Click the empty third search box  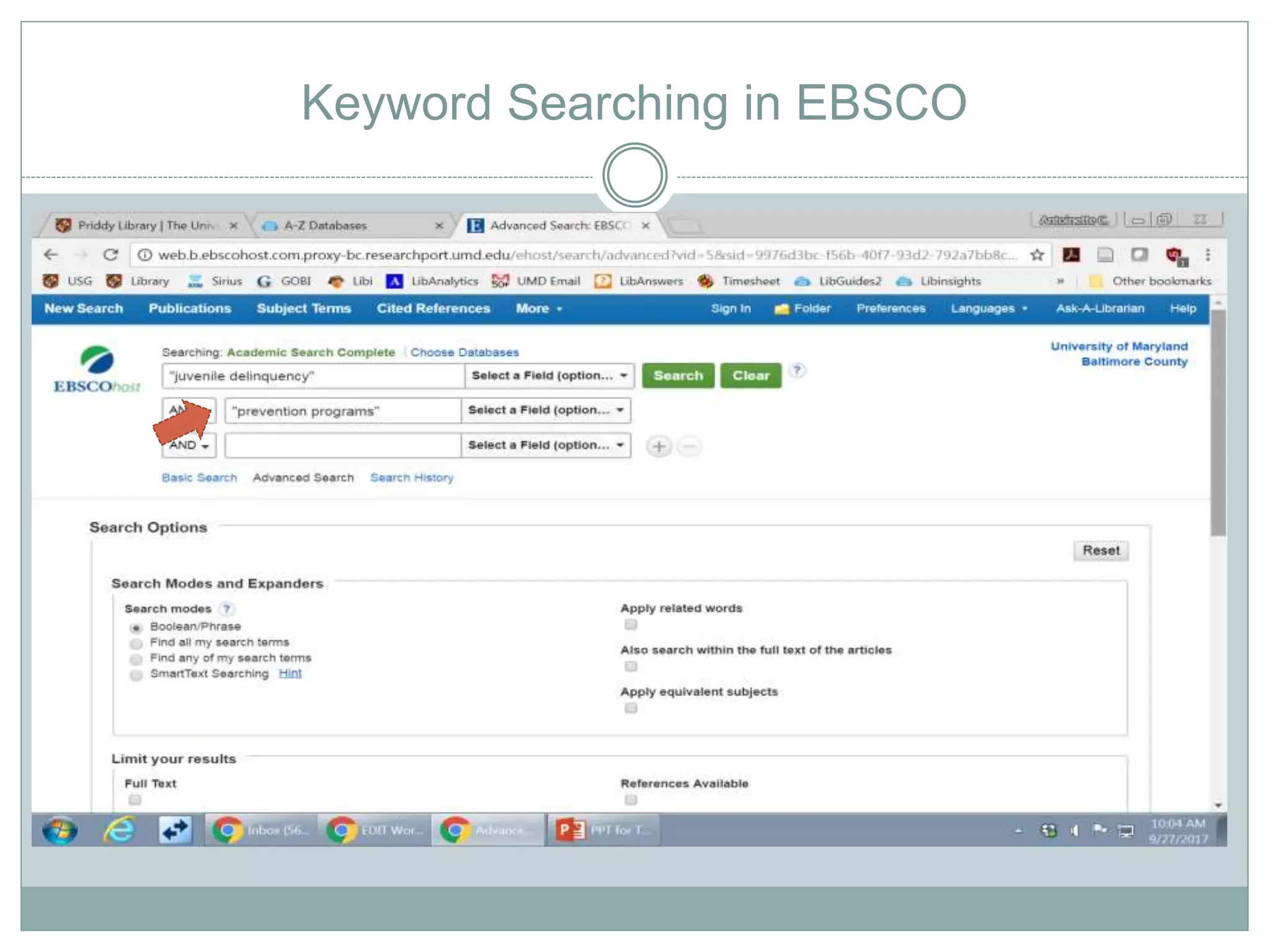point(343,446)
